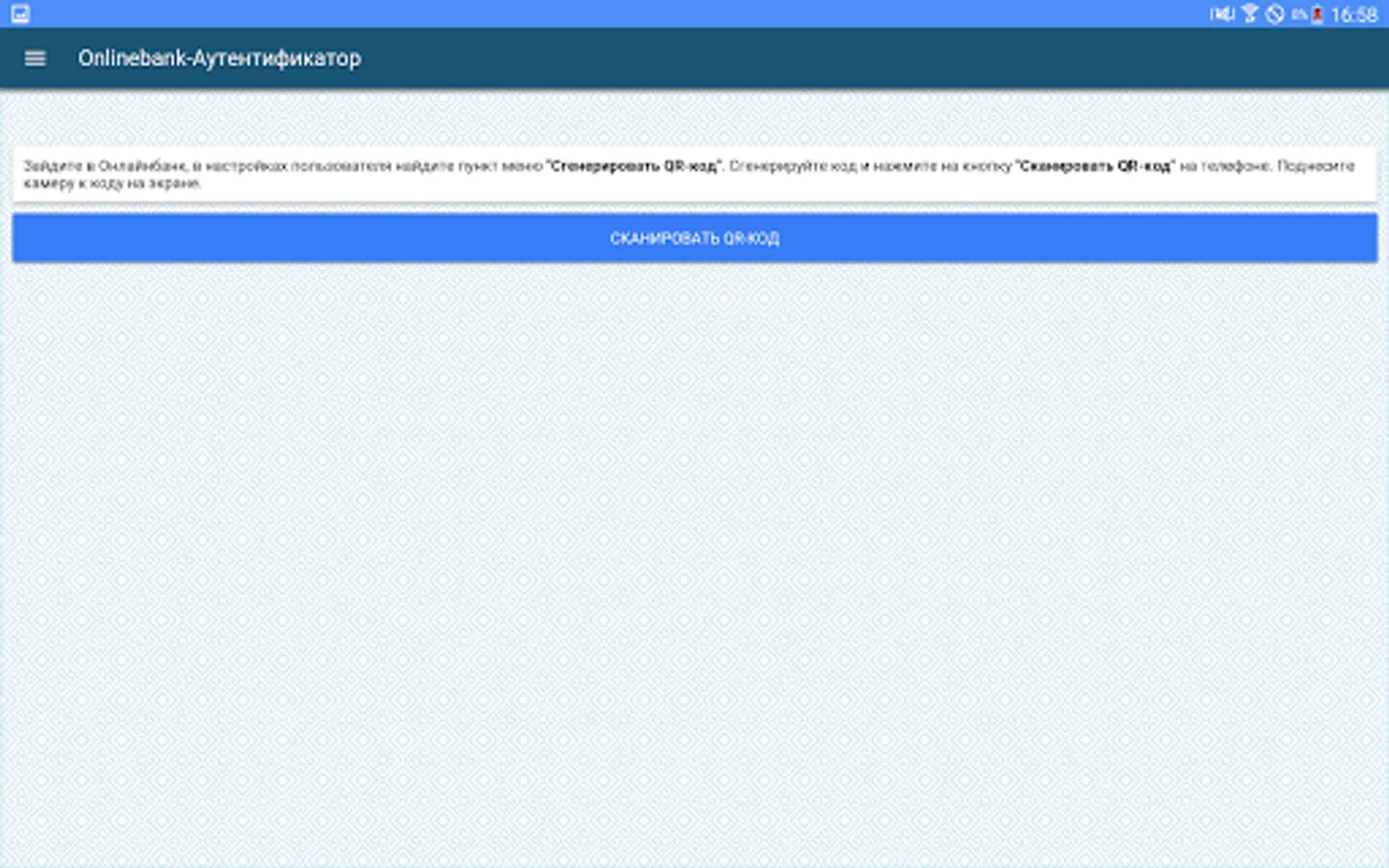The height and width of the screenshot is (868, 1389).
Task: Tap the no-SIM blocked circle icon
Action: click(1275, 14)
